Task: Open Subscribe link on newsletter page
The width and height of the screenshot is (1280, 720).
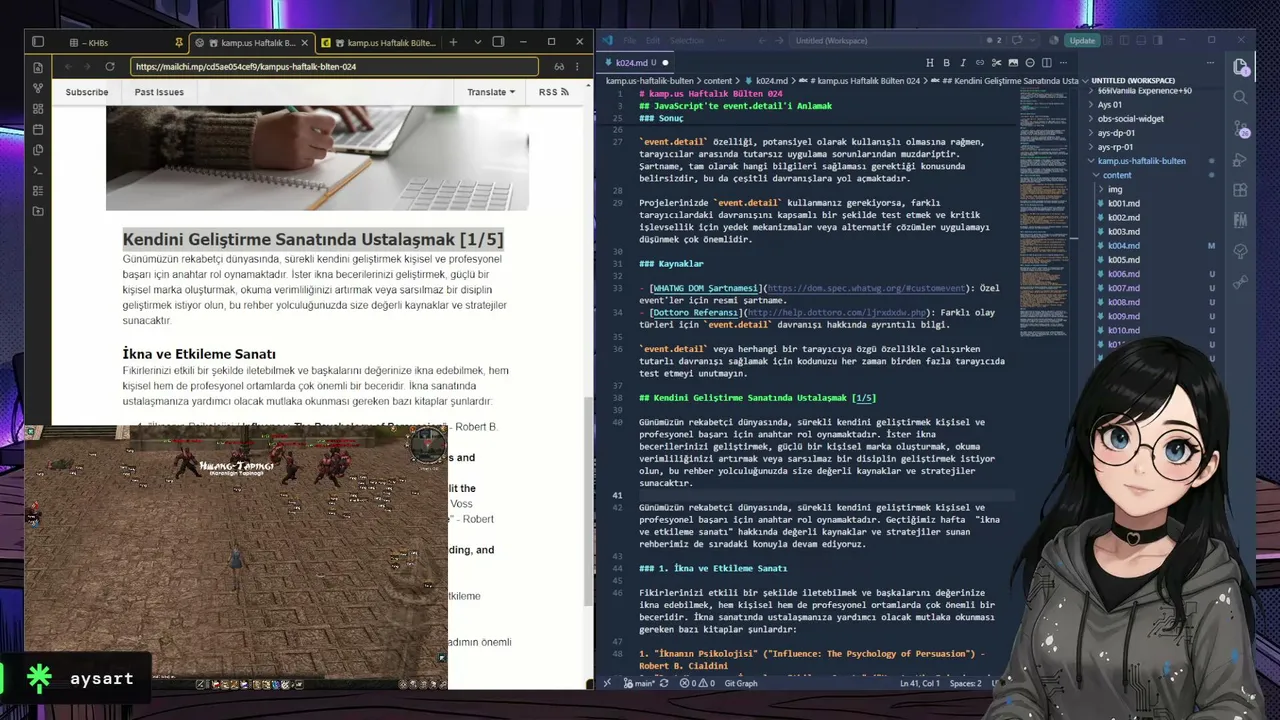Action: pyautogui.click(x=87, y=92)
